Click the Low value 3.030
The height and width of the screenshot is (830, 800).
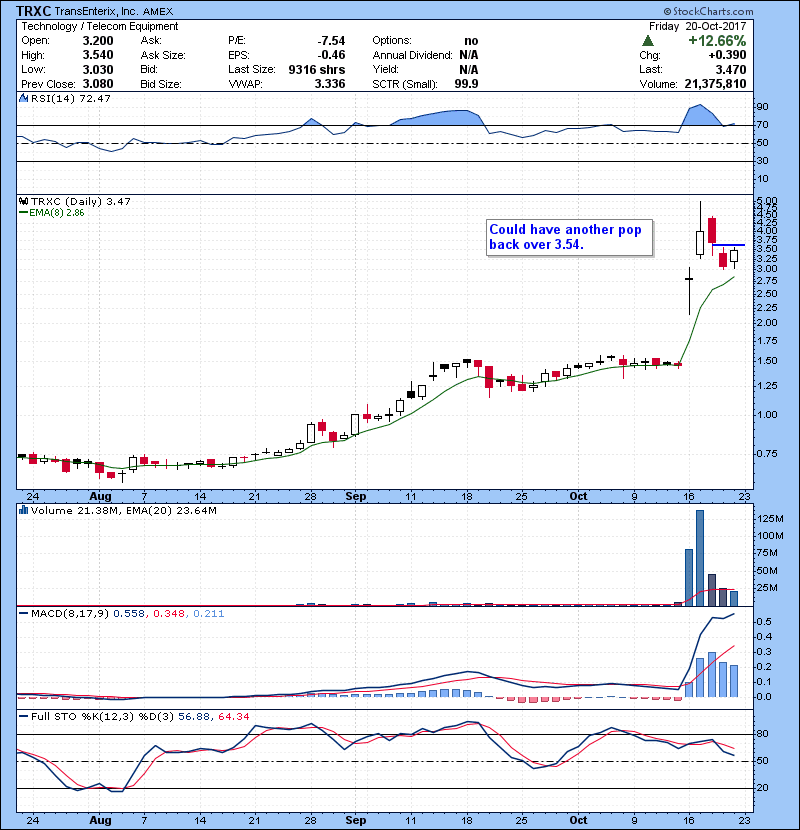coord(98,69)
